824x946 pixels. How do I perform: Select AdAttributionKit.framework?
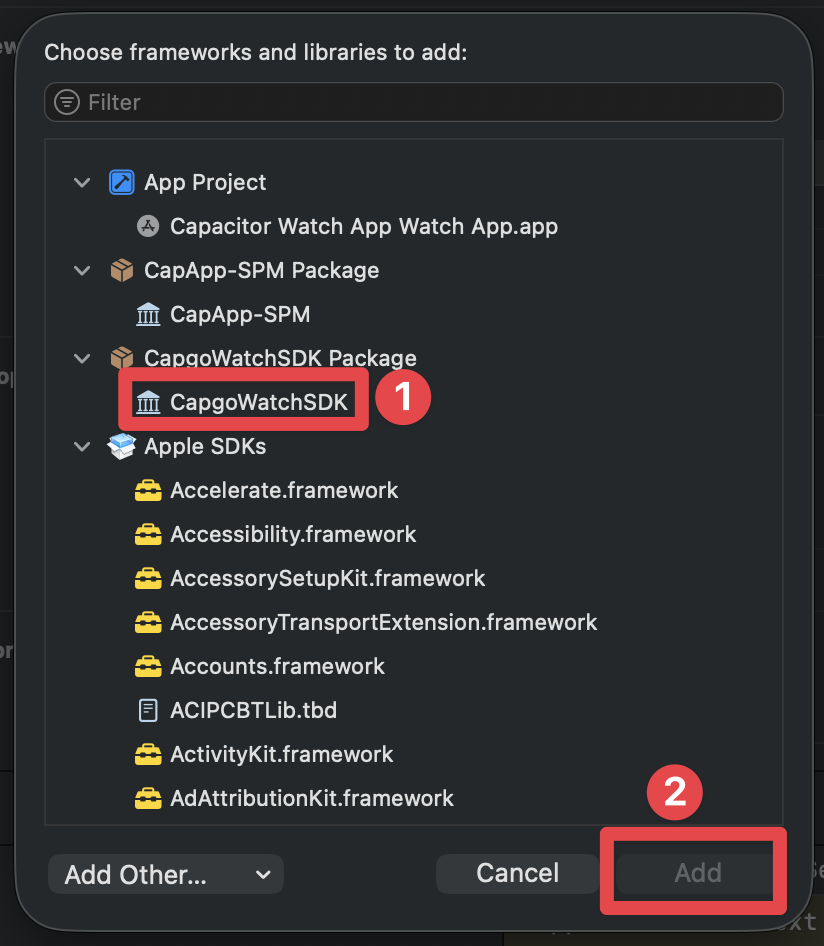[312, 799]
